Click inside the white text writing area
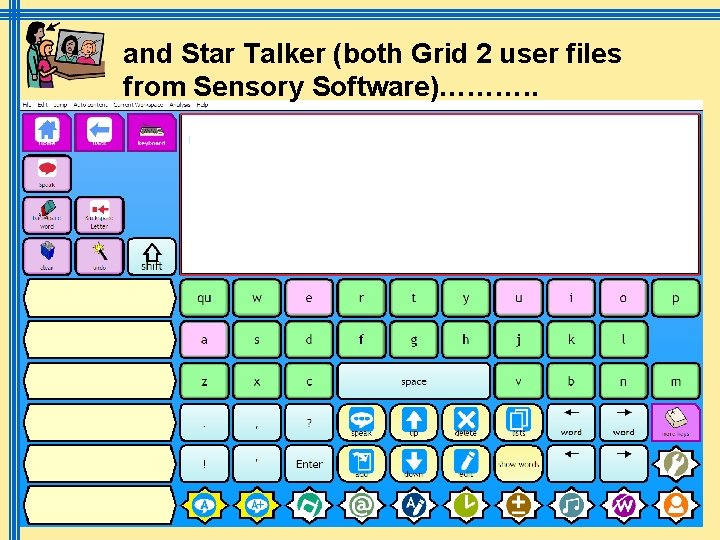The width and height of the screenshot is (720, 540). point(440,194)
